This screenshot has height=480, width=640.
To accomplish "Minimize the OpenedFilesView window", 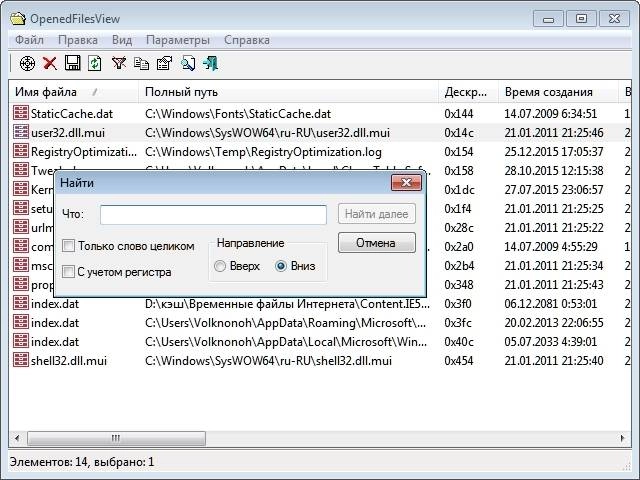I will (x=548, y=19).
